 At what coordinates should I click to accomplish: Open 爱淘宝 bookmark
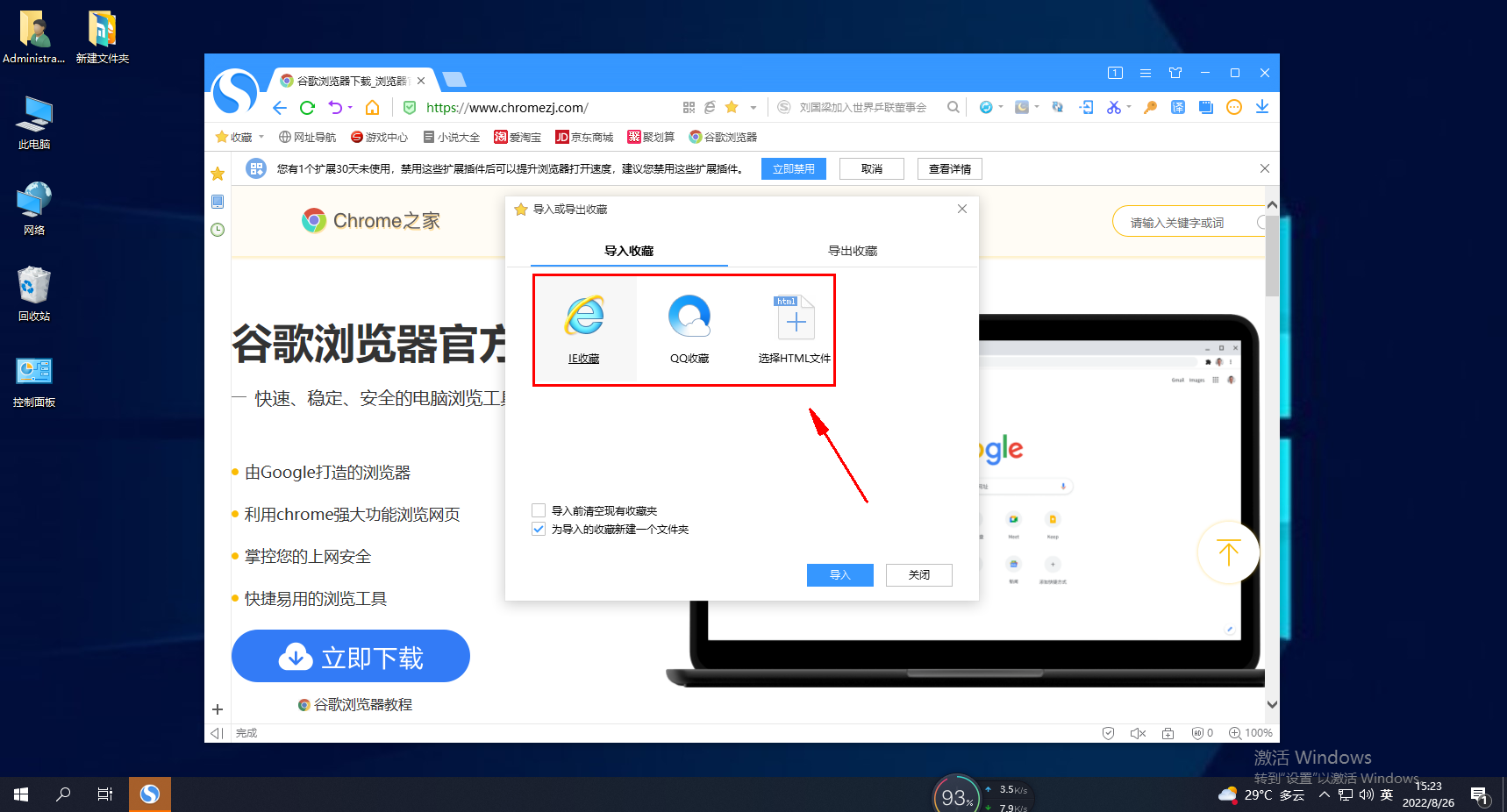pos(518,137)
